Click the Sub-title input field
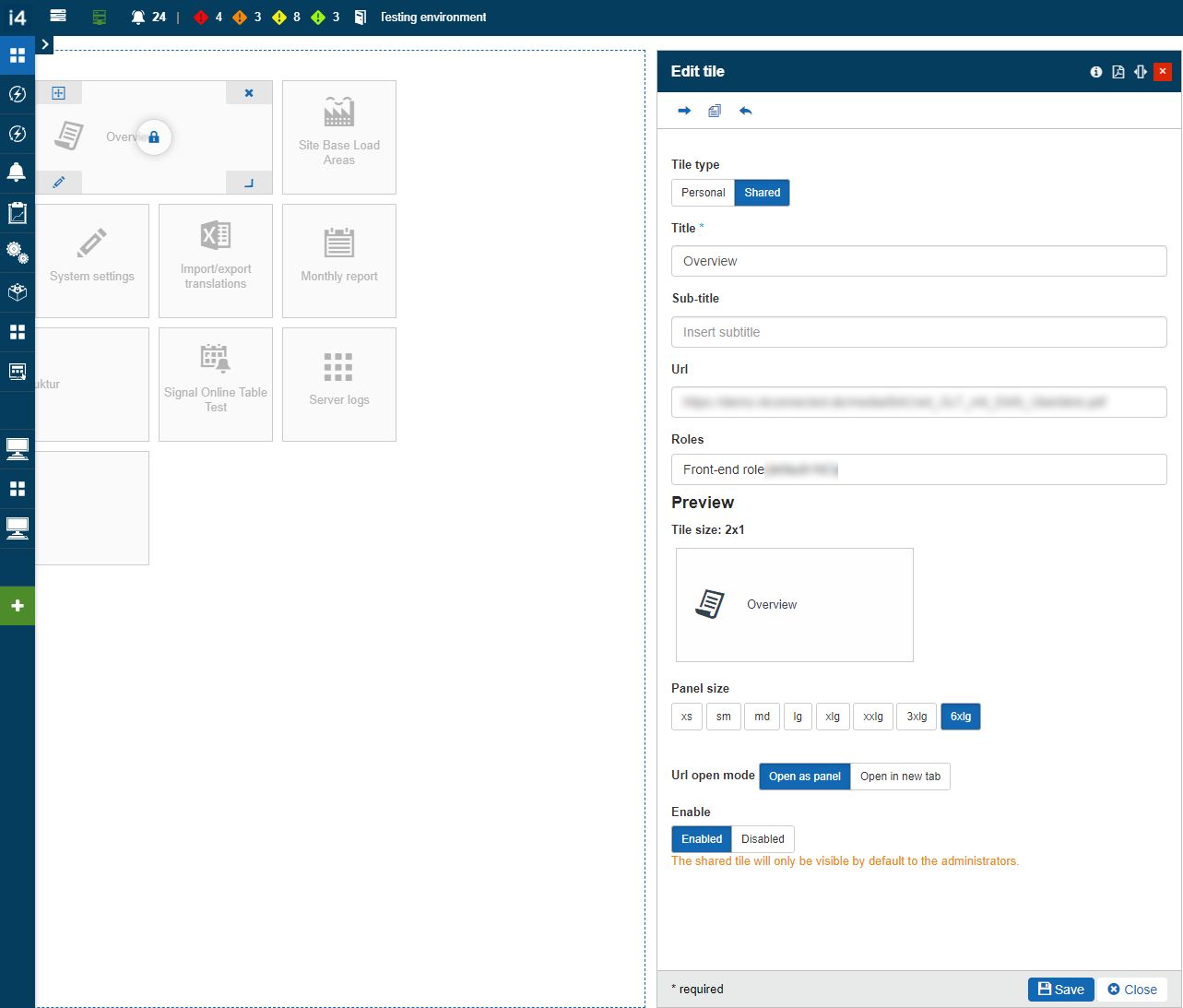Viewport: 1183px width, 1008px height. click(918, 331)
